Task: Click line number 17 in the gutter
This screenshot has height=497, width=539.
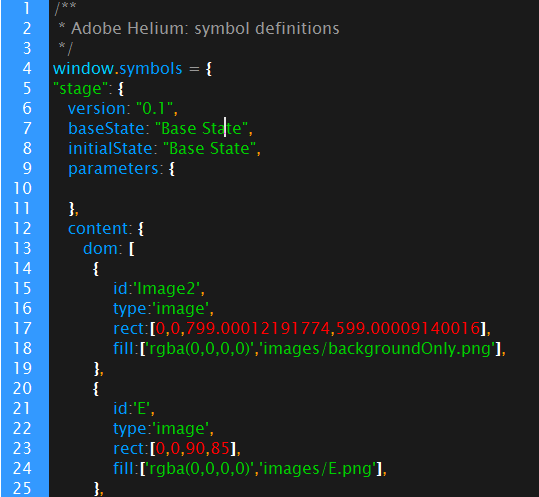Action: [22, 328]
